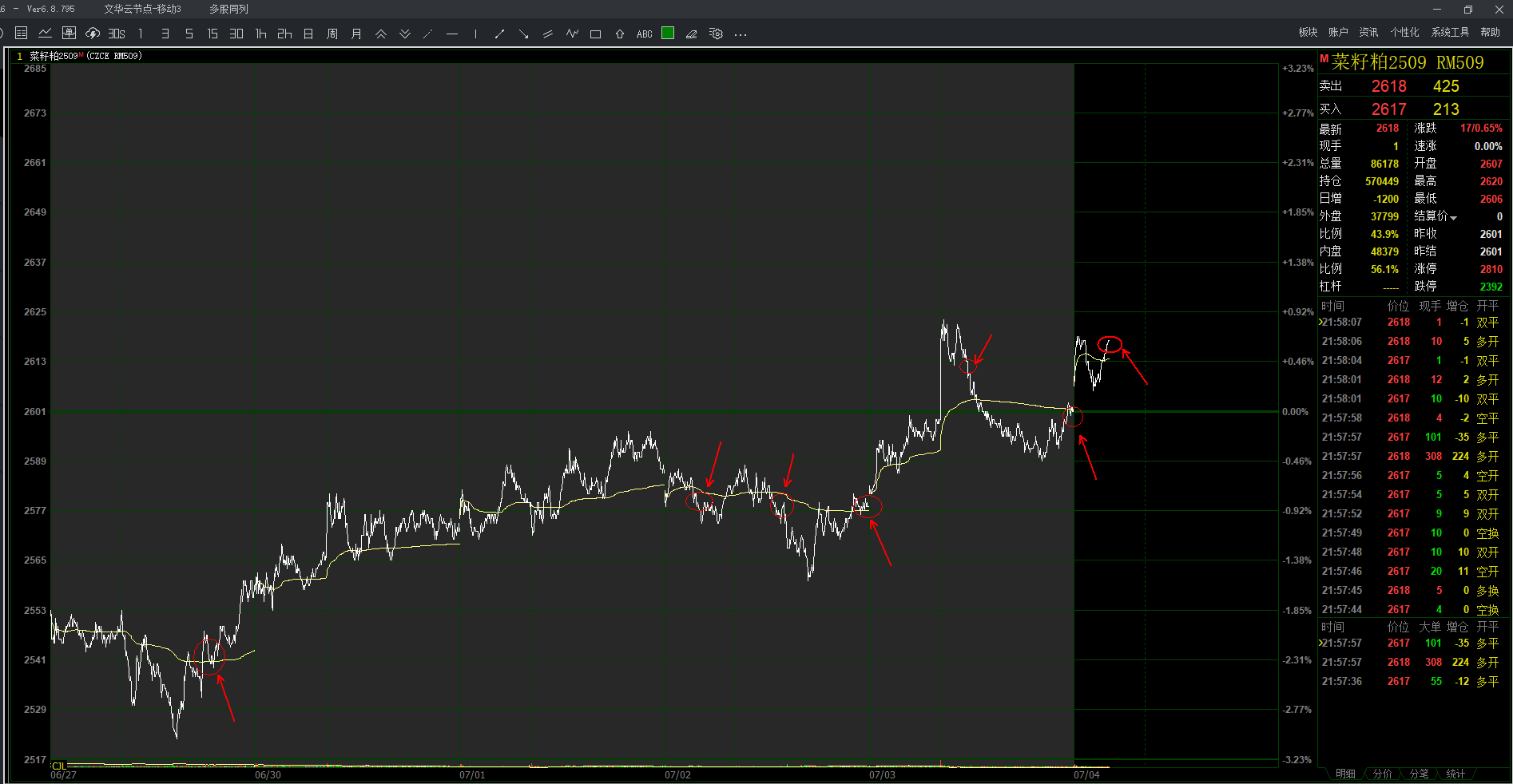Viewport: 1513px width, 784px height.
Task: Open the 系统工具 menu
Action: [x=1450, y=32]
